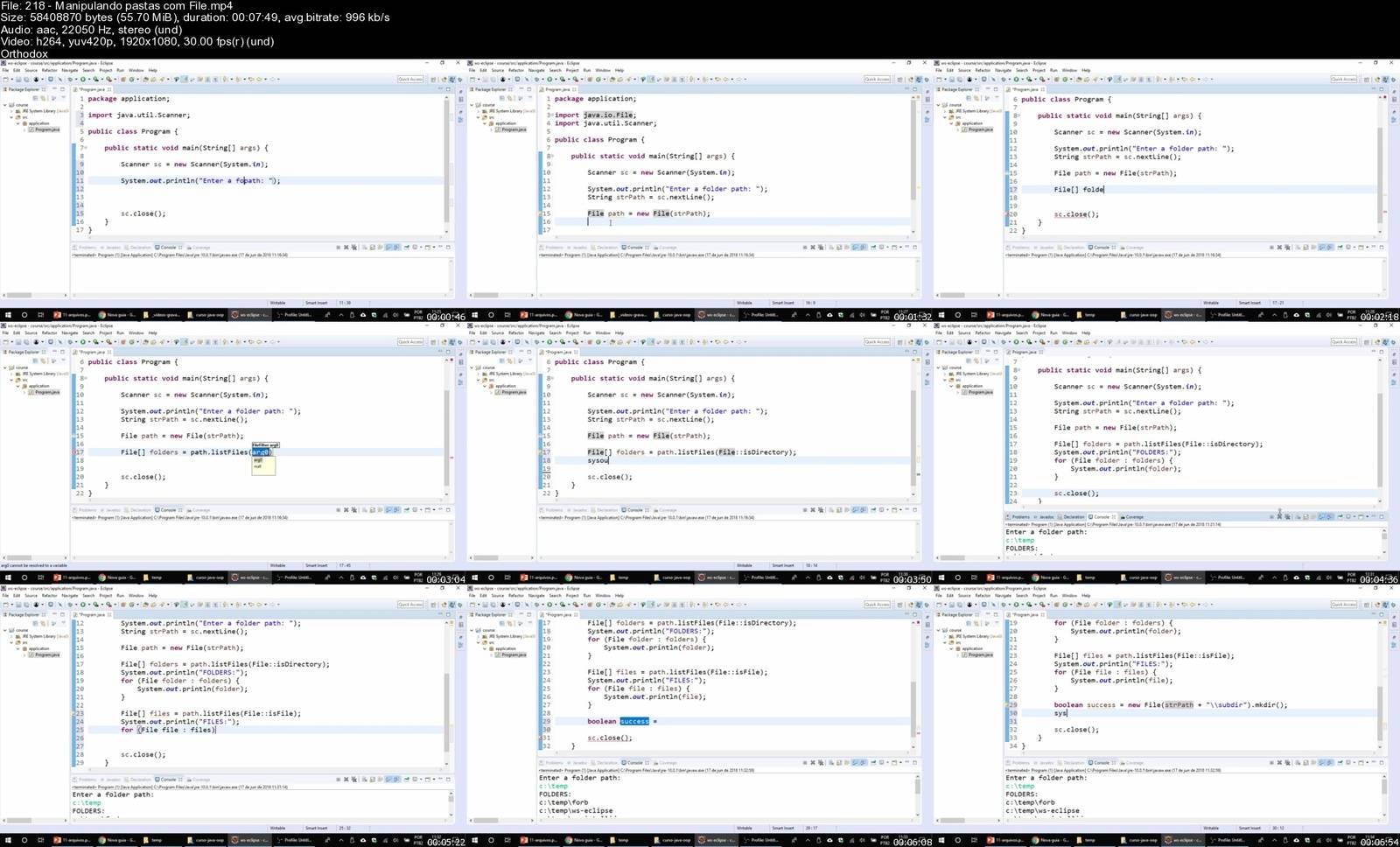Open the Windows Start menu in the 00:00:46 frame
The height and width of the screenshot is (847, 1400).
click(x=9, y=315)
